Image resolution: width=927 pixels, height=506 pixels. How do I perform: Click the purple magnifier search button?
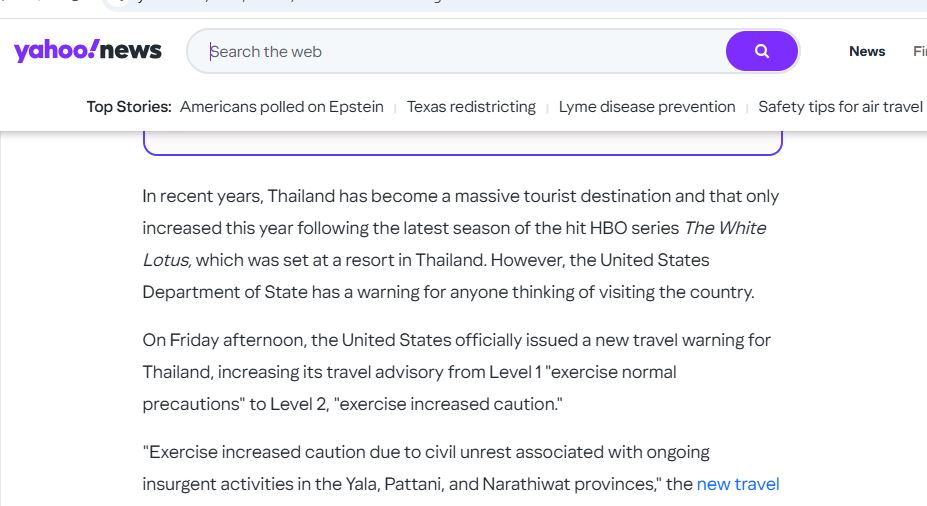tap(761, 51)
